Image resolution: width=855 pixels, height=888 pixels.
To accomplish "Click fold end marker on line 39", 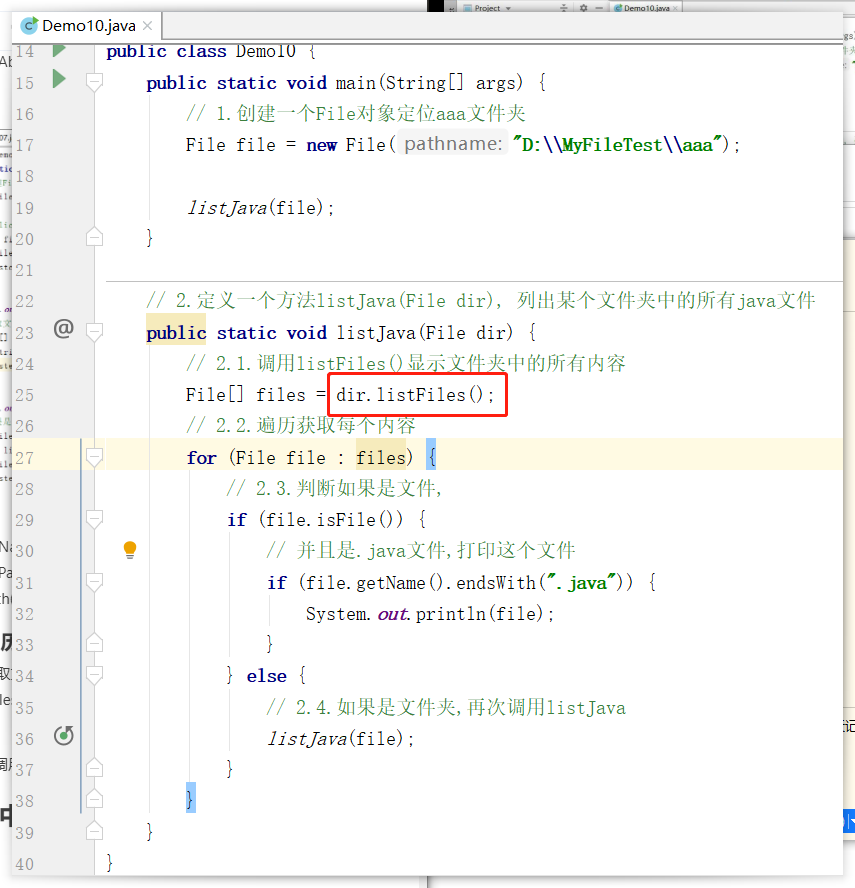I will tap(94, 831).
